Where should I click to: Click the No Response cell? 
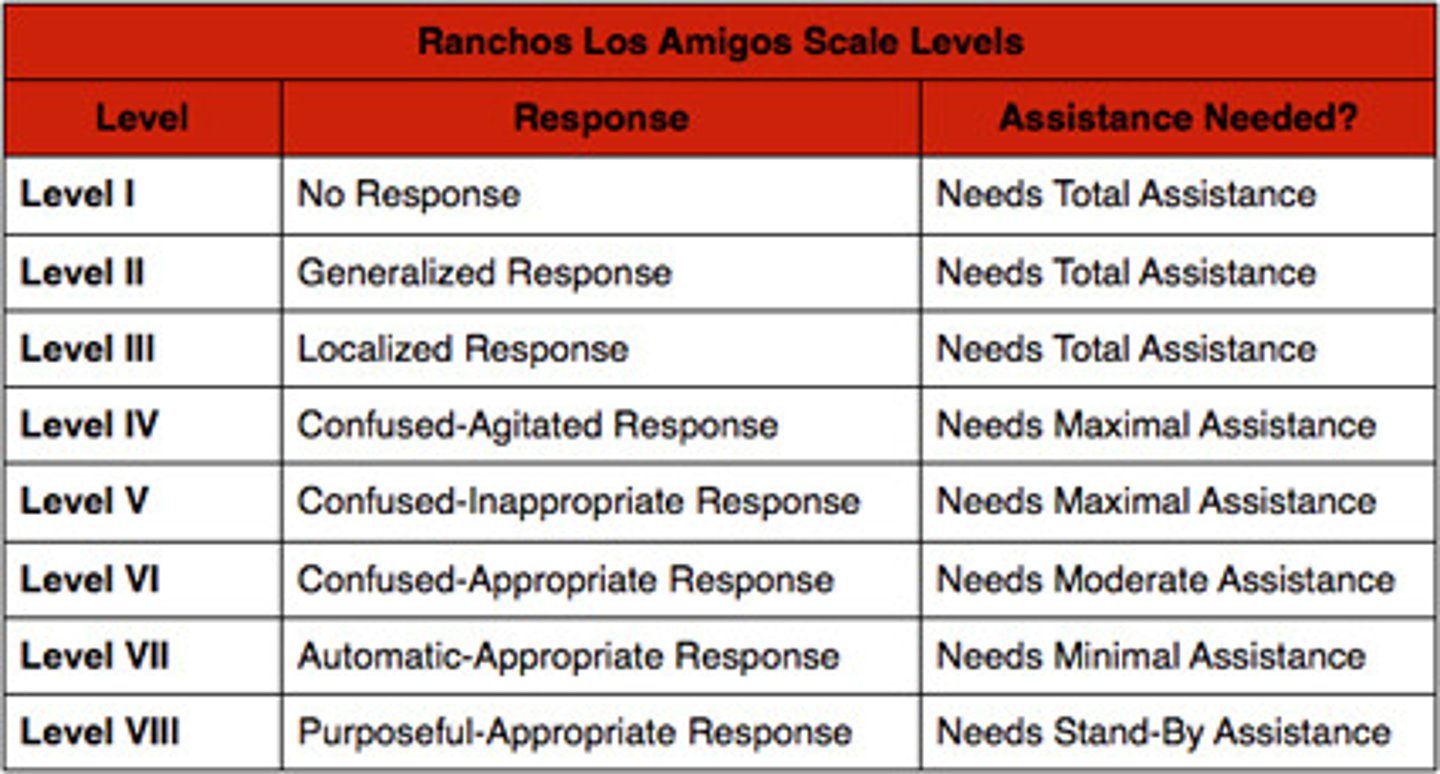click(x=409, y=194)
